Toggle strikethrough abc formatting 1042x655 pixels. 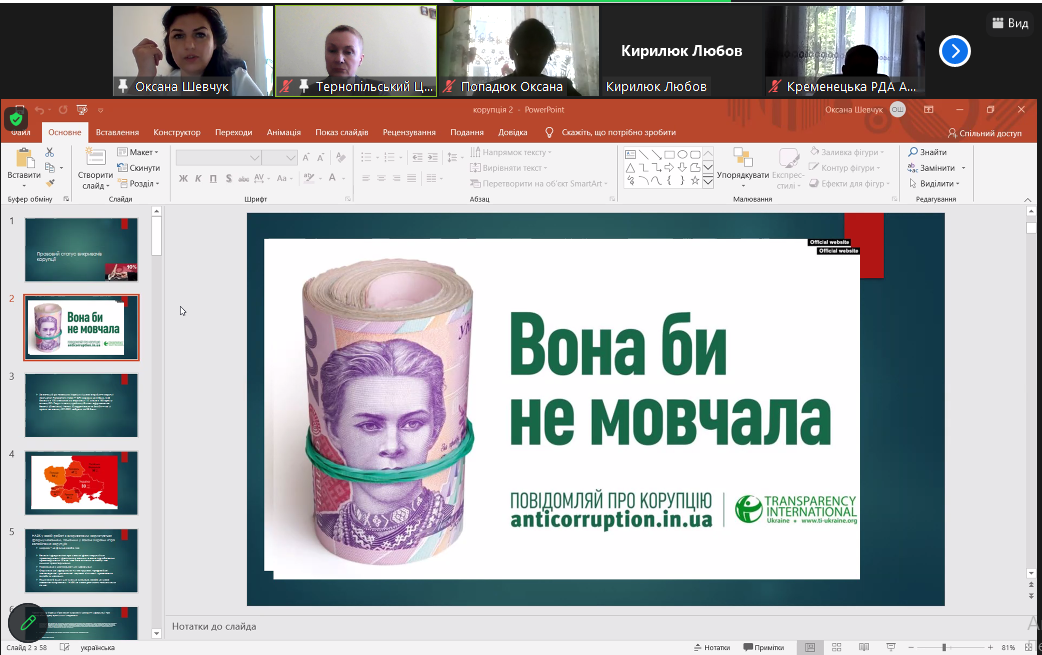244,178
